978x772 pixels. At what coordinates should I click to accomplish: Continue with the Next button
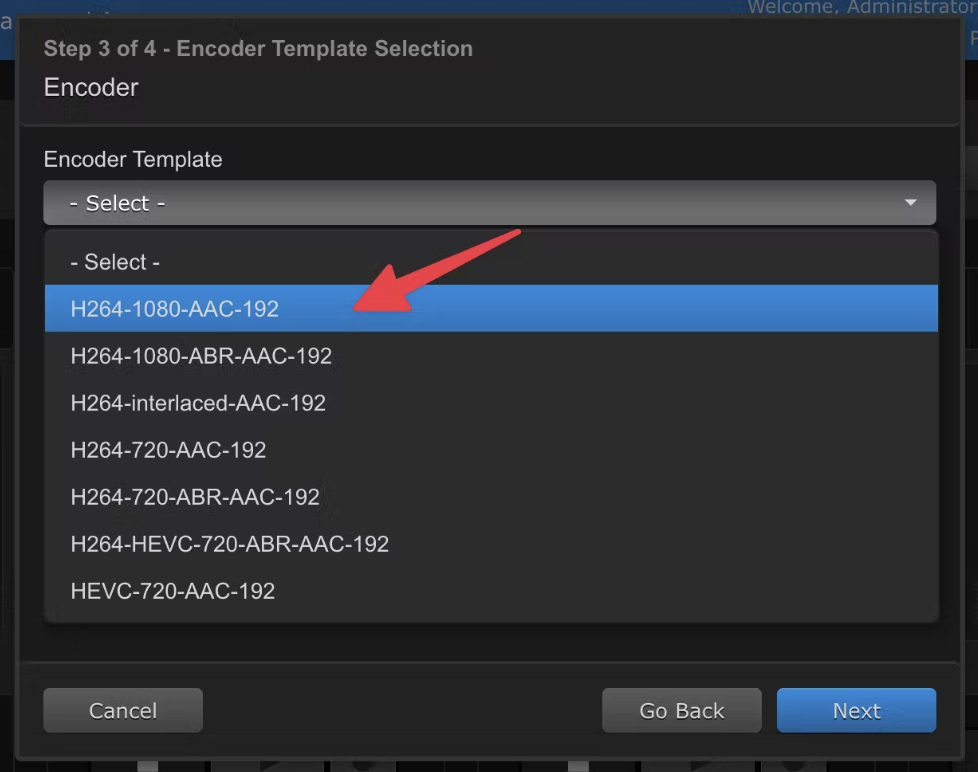pos(856,710)
